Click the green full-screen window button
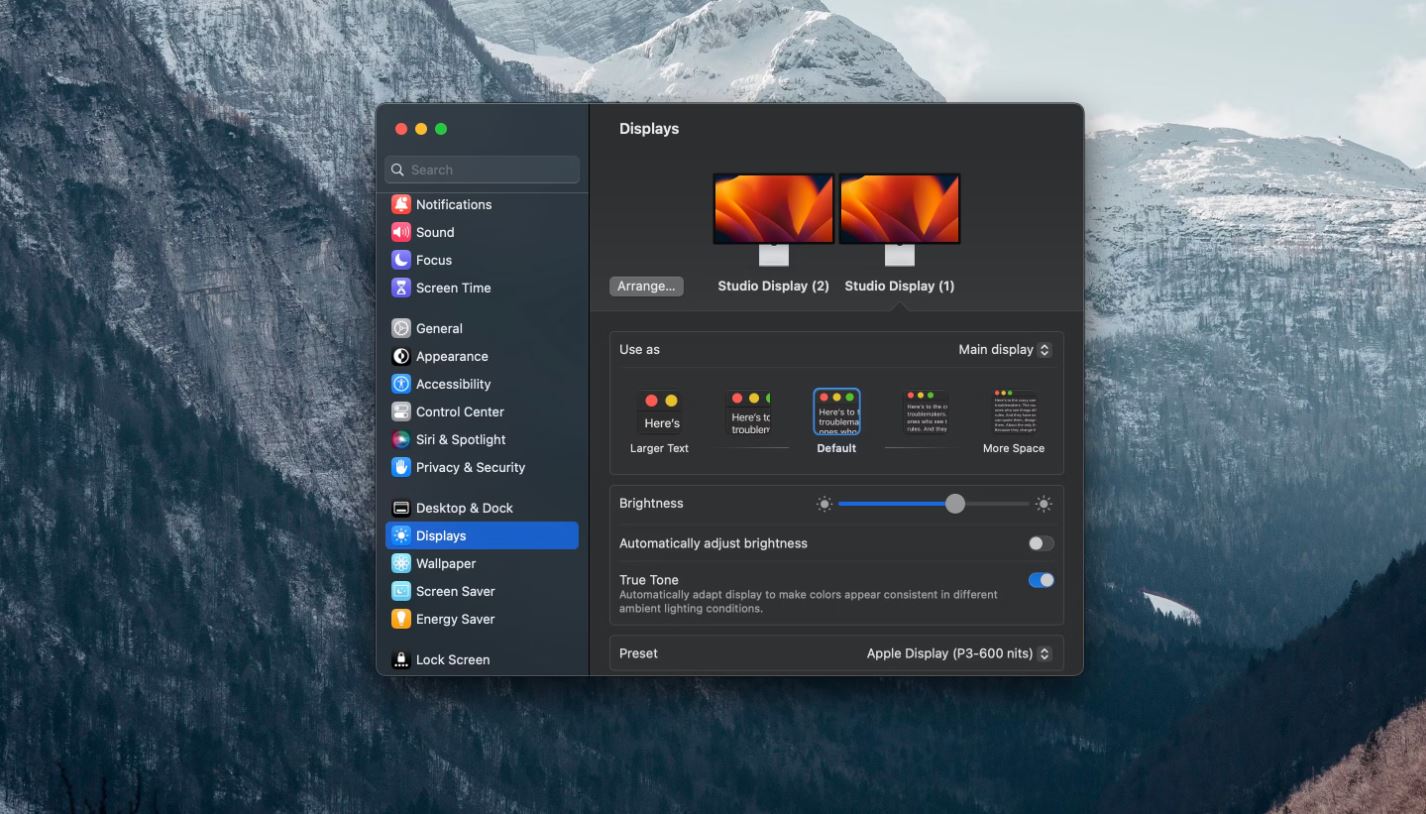The height and width of the screenshot is (814, 1426). pyautogui.click(x=441, y=129)
